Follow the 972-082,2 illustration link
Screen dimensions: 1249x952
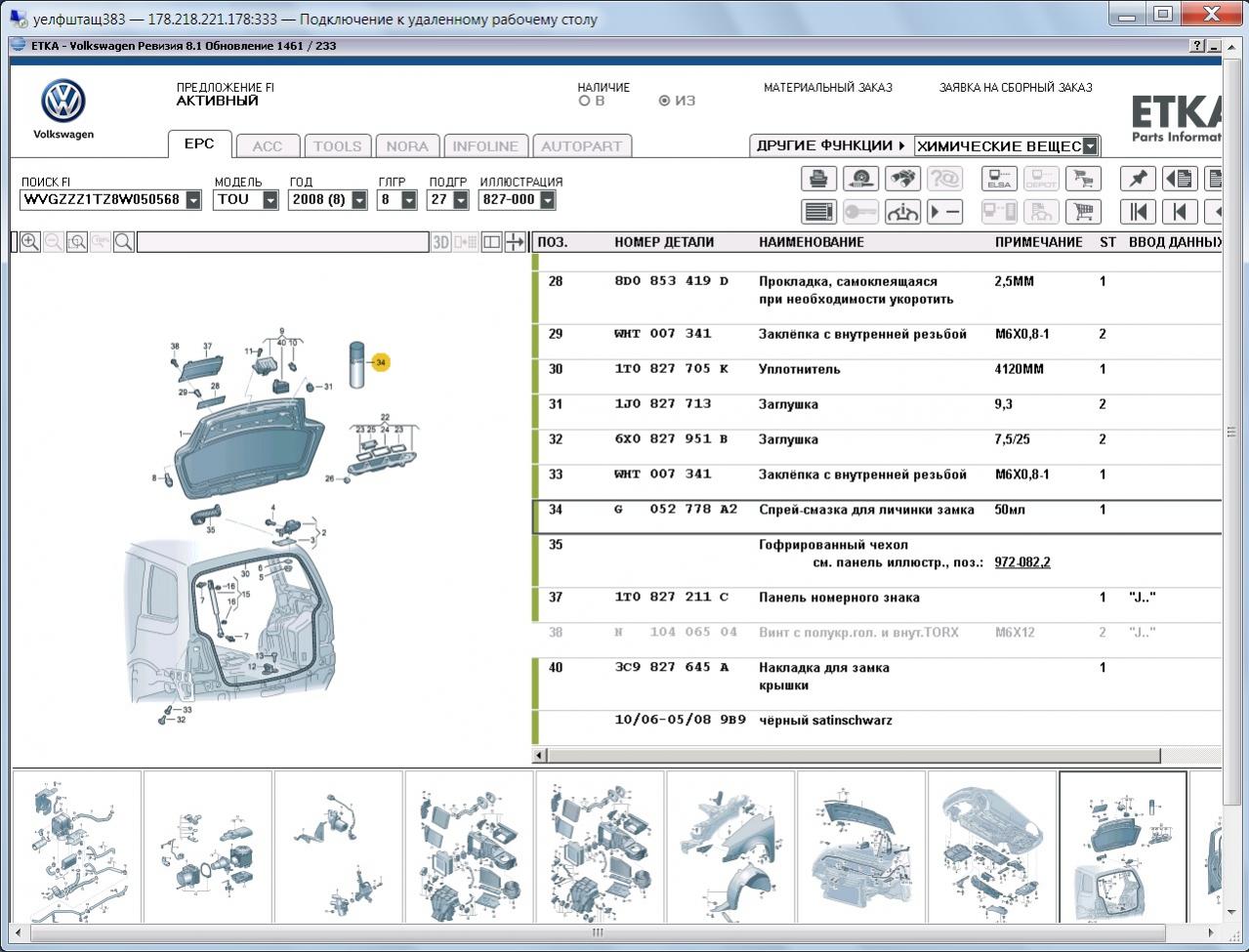[1022, 562]
